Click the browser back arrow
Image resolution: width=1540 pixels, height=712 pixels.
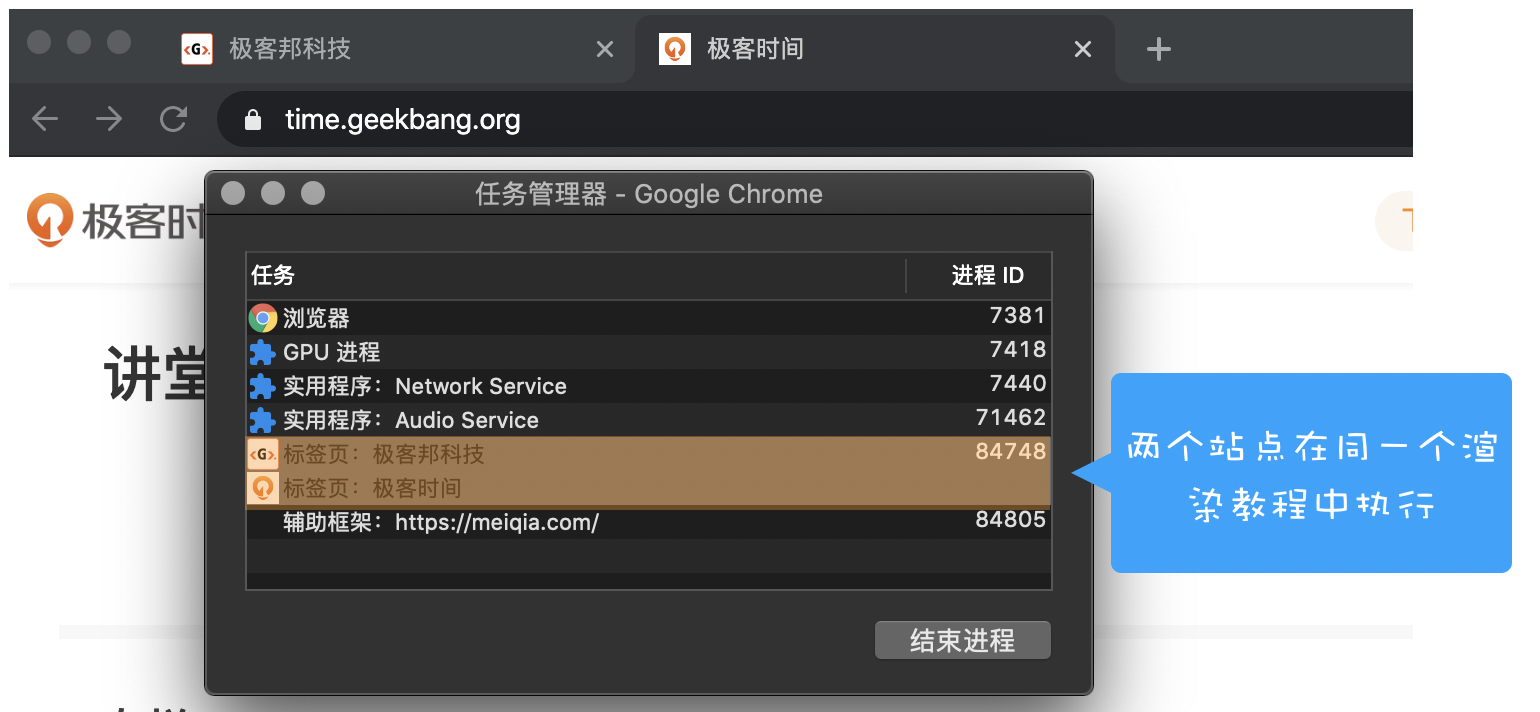[x=45, y=120]
